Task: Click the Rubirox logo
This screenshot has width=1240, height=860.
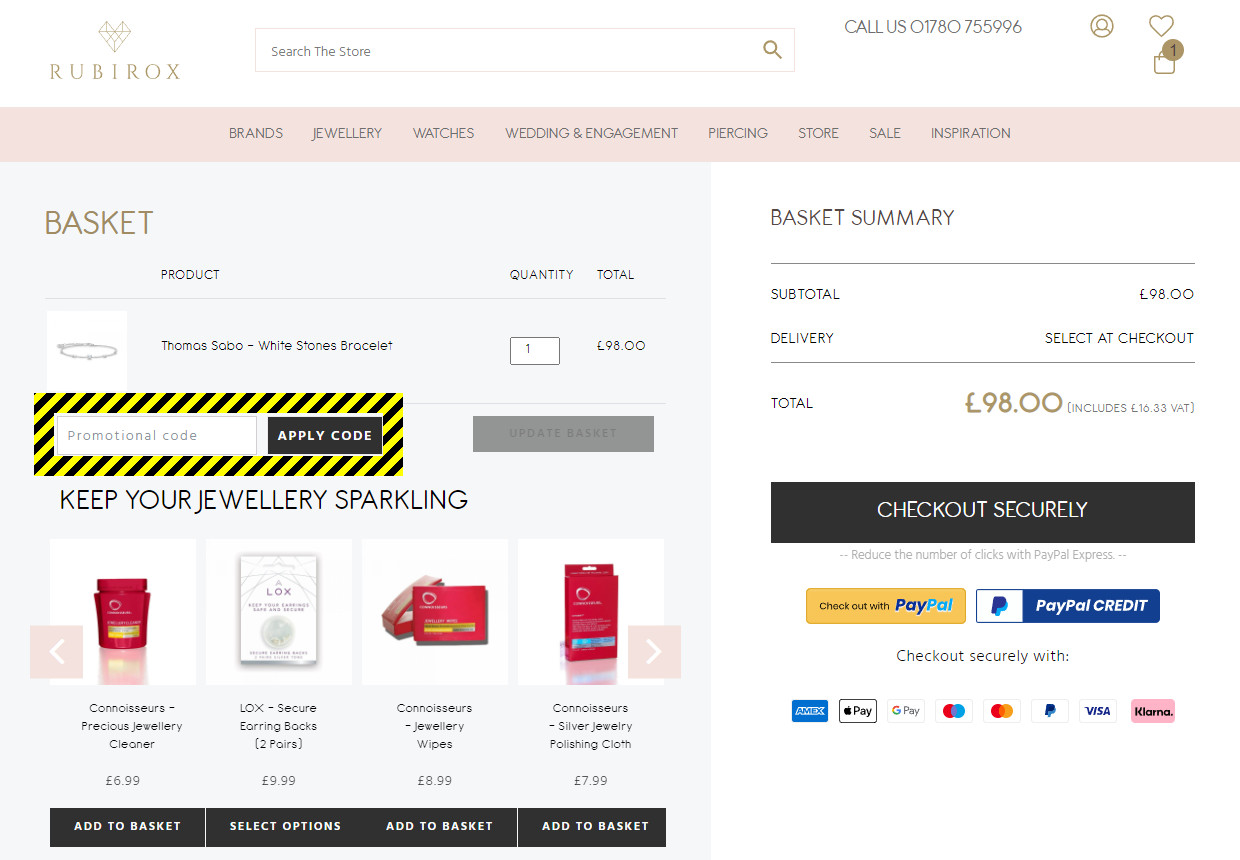Action: 115,51
